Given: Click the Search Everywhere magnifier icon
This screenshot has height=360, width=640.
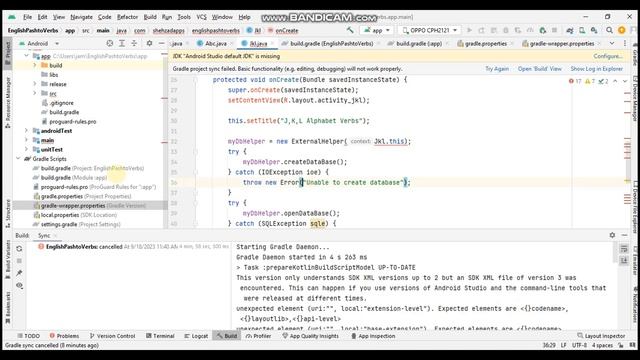Looking at the screenshot, I should [x=609, y=30].
